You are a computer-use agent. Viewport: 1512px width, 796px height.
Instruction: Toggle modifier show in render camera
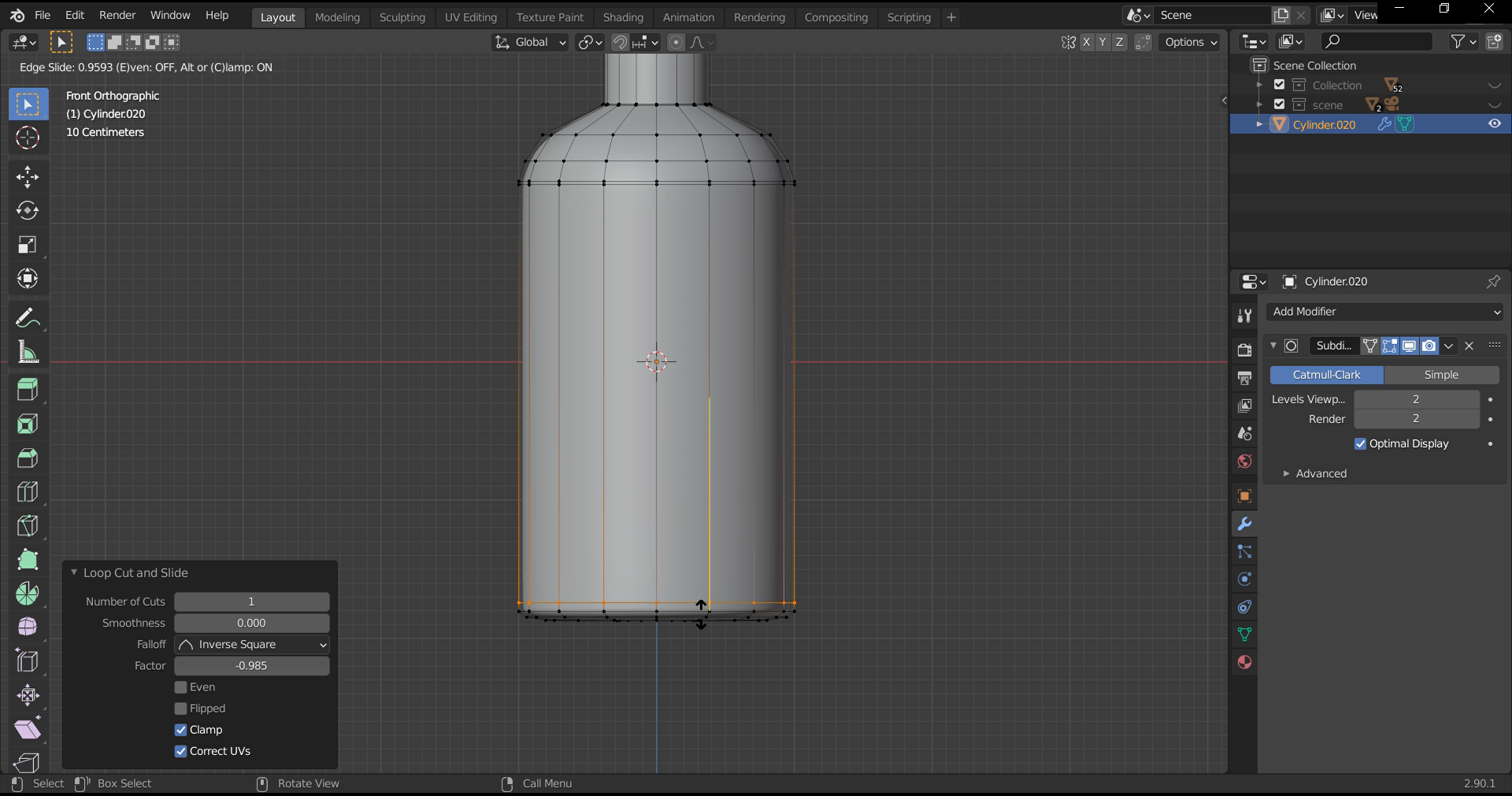(x=1429, y=346)
